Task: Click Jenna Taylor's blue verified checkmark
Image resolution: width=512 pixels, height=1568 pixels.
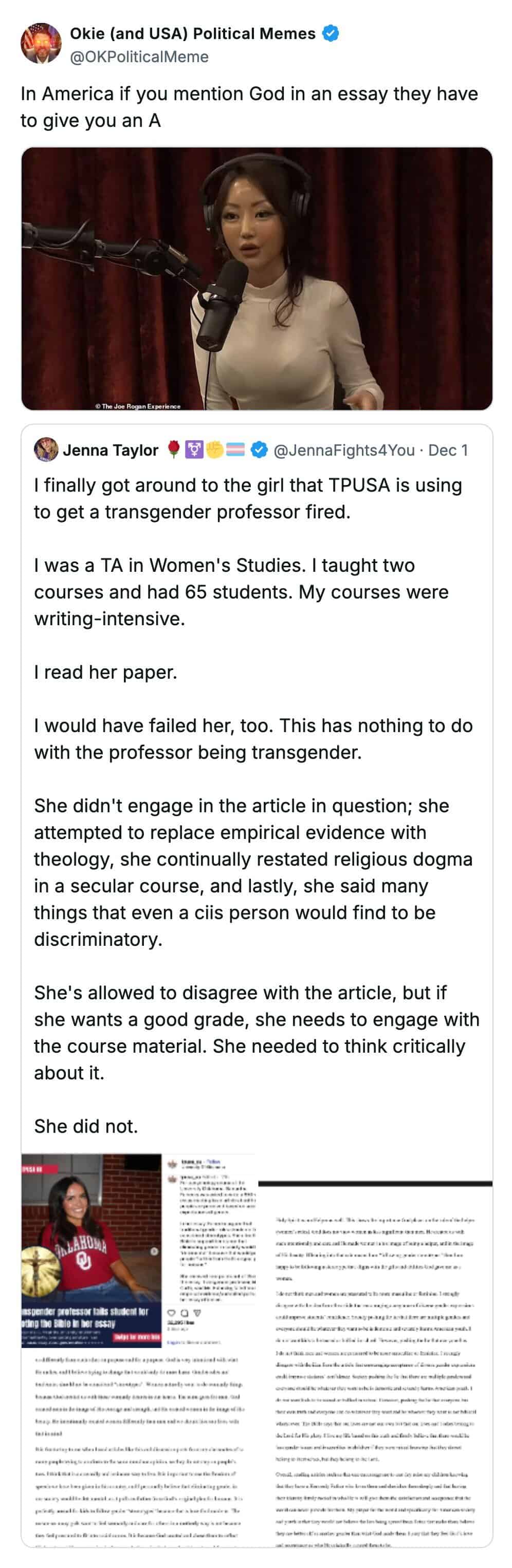Action: (x=260, y=450)
